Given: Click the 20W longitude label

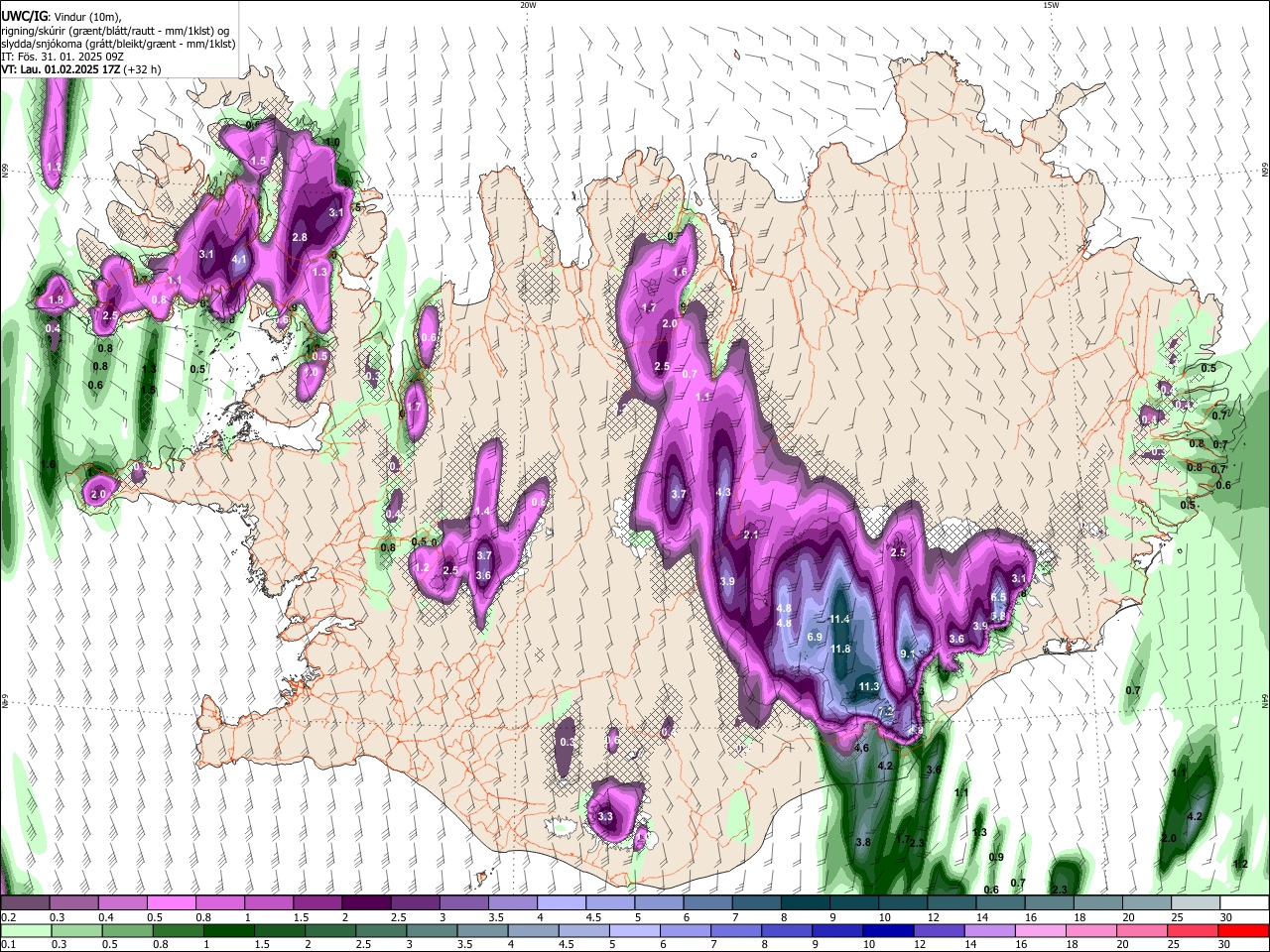Looking at the screenshot, I should pyautogui.click(x=528, y=5).
